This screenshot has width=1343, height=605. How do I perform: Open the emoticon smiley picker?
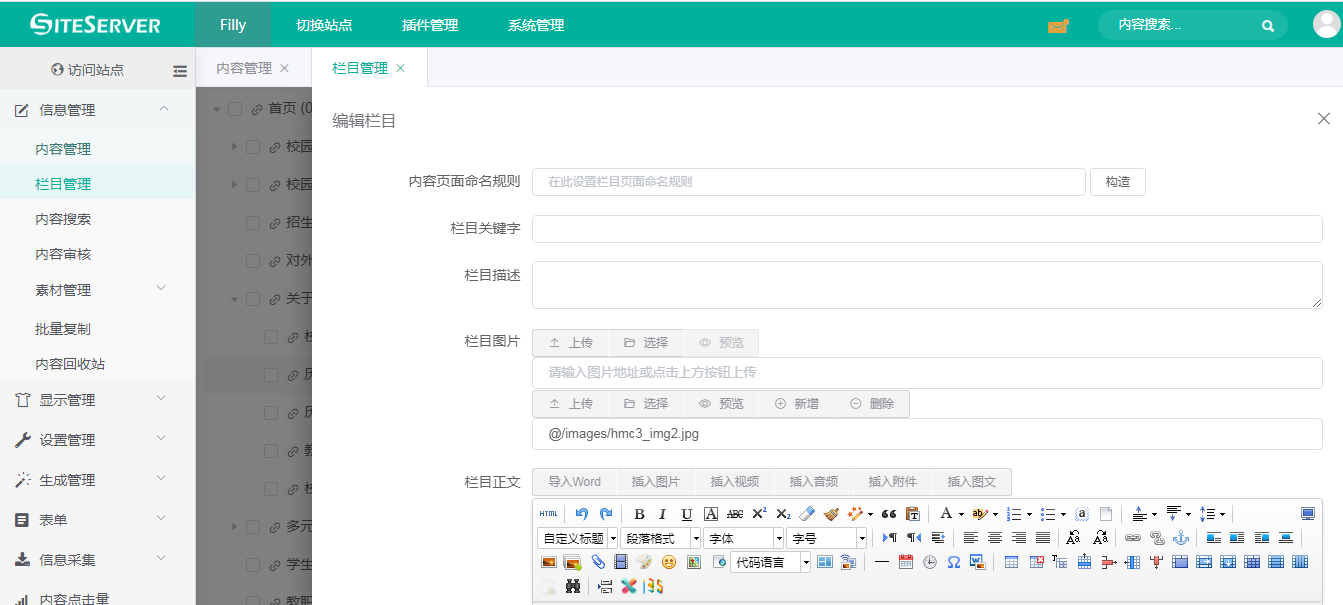coord(669,562)
